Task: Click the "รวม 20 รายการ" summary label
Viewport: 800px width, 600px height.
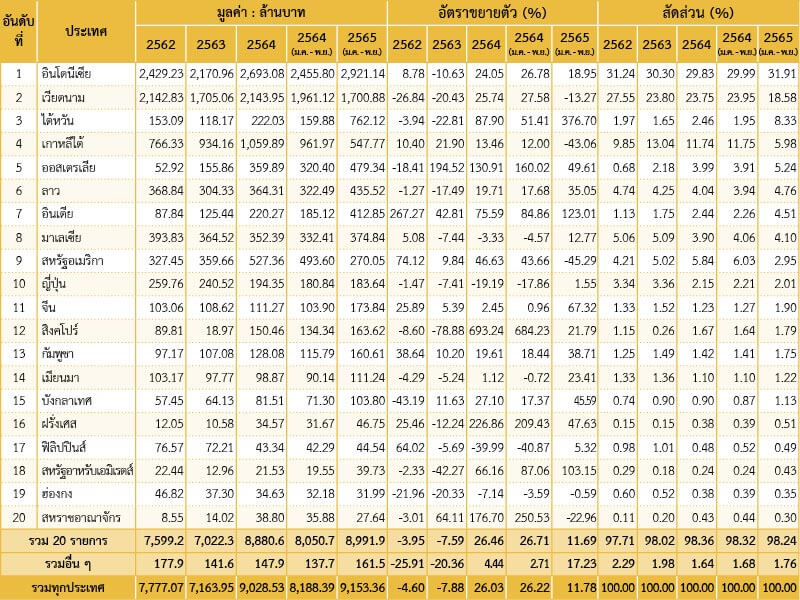Action: click(x=68, y=541)
